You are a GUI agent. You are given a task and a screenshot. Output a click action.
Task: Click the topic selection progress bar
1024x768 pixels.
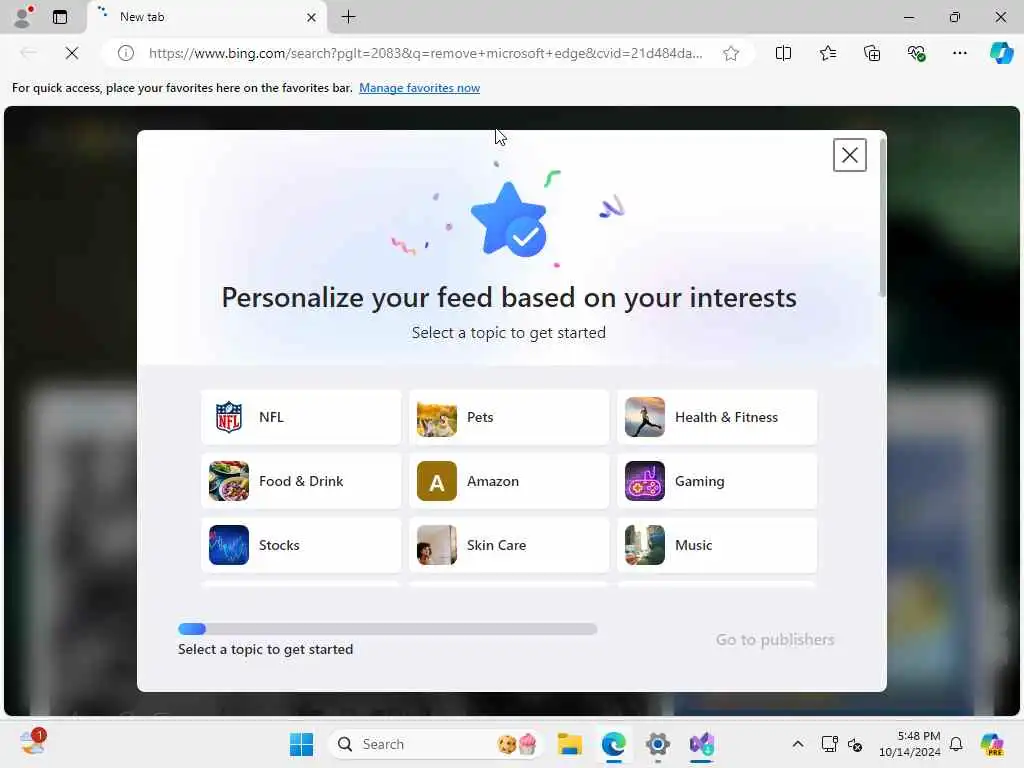tap(387, 629)
